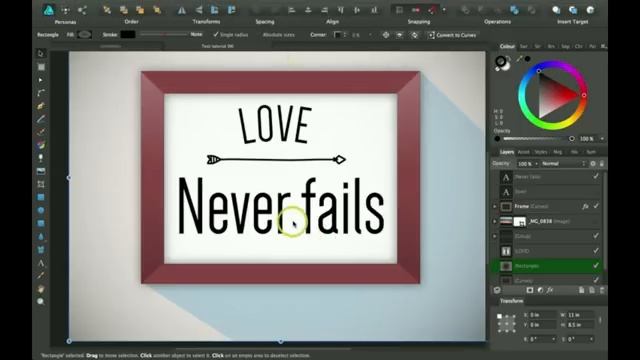
Task: Adjust the colour Opacity slider
Action: [538, 139]
